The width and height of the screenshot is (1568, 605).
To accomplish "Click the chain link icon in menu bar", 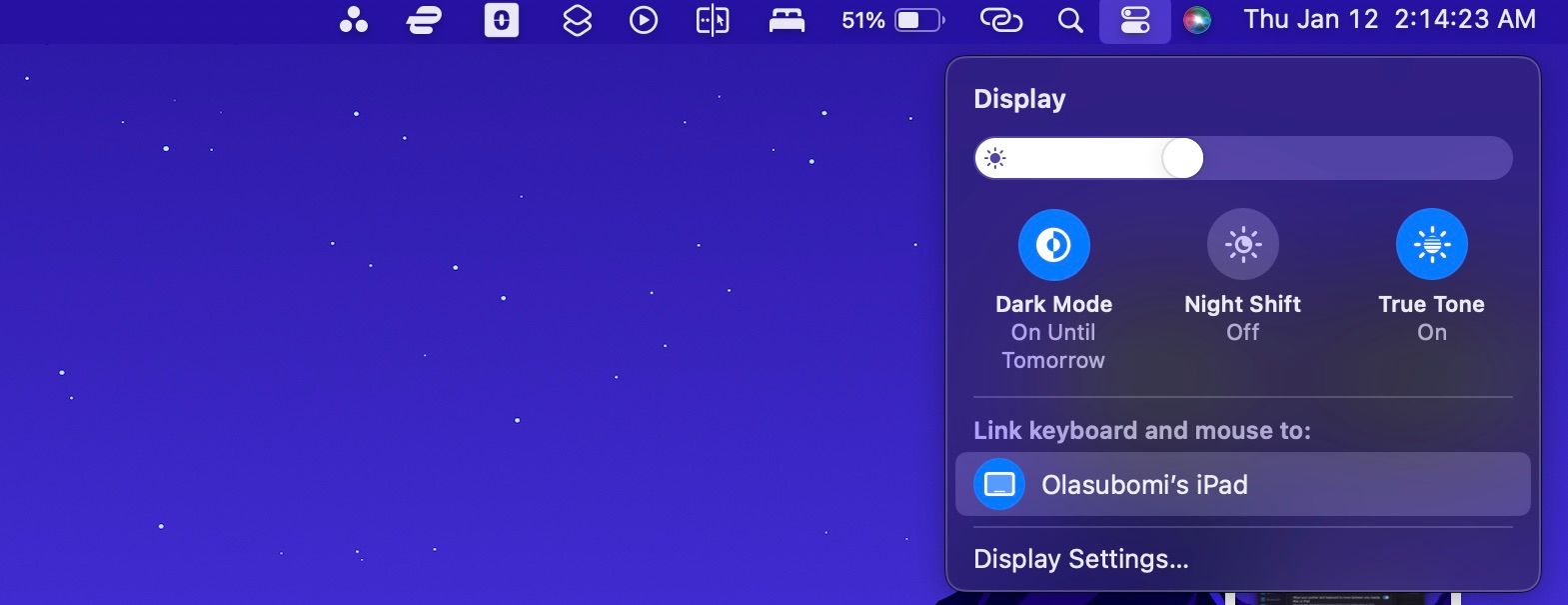I will coord(1001,20).
